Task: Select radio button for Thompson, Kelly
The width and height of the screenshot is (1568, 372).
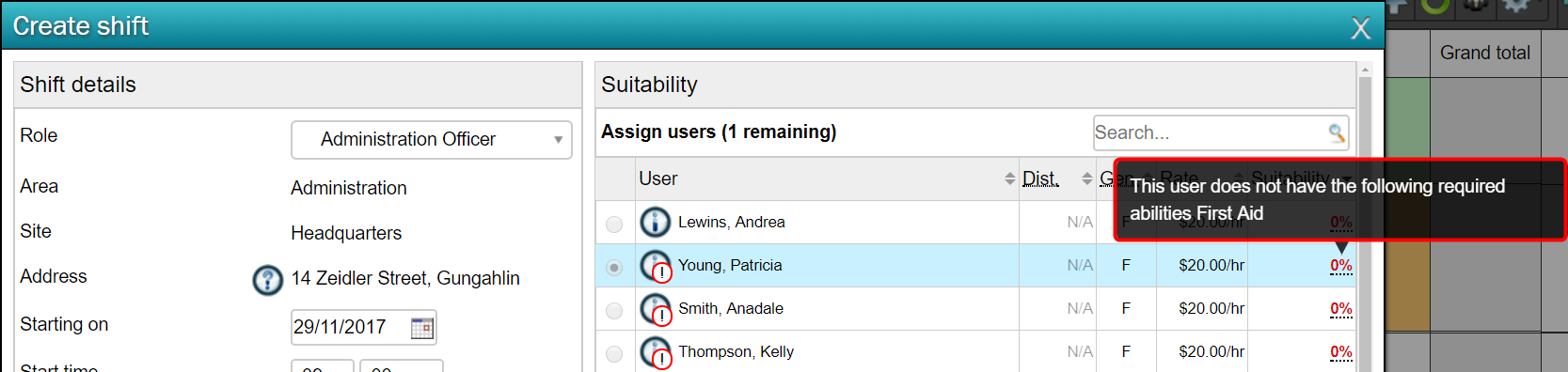Action: coord(614,353)
